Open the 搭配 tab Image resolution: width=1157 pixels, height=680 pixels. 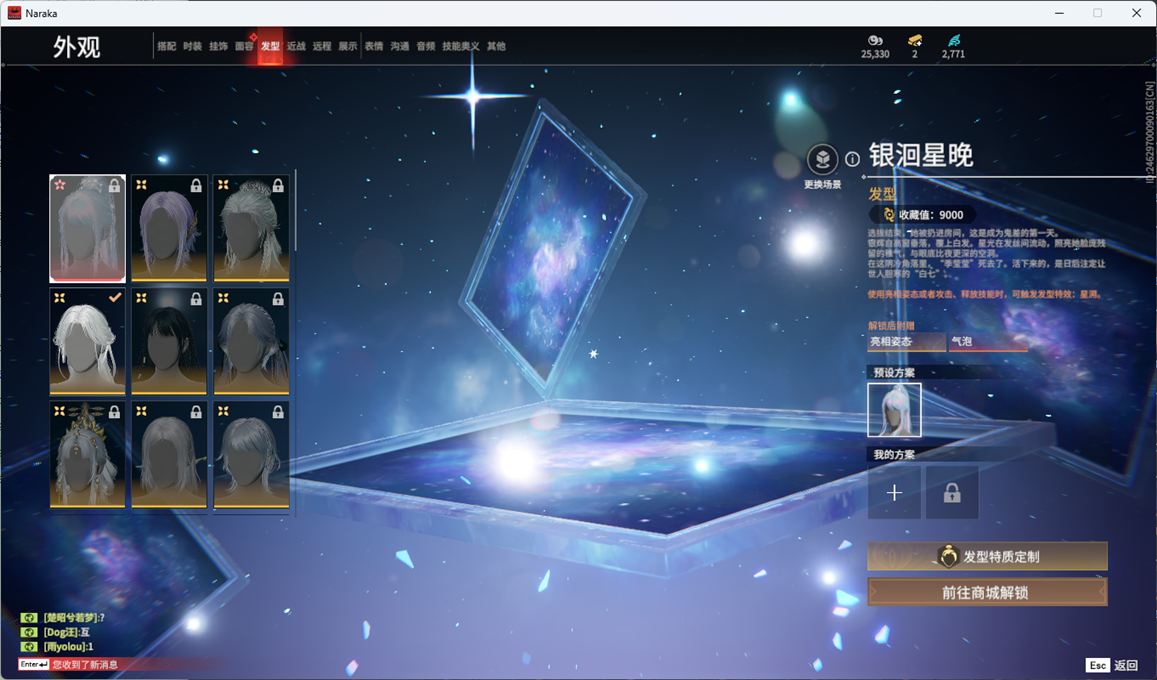[167, 46]
